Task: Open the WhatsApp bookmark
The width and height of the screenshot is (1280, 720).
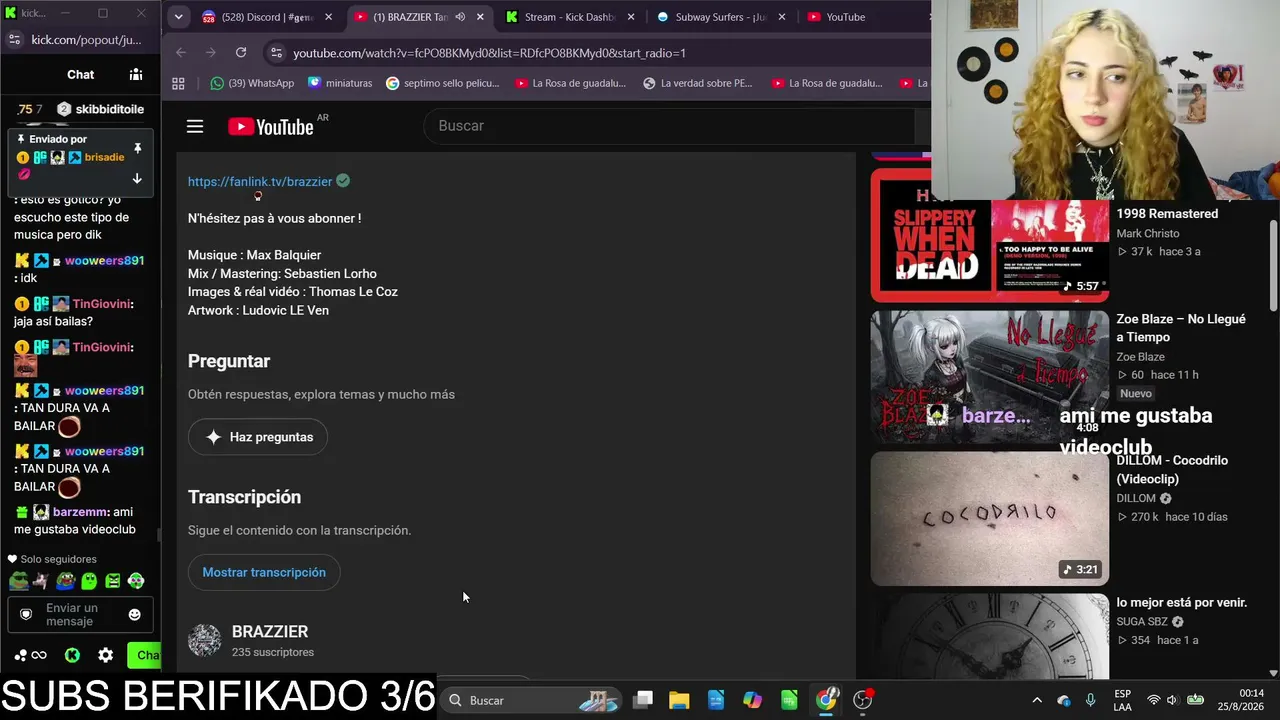Action: pos(252,83)
